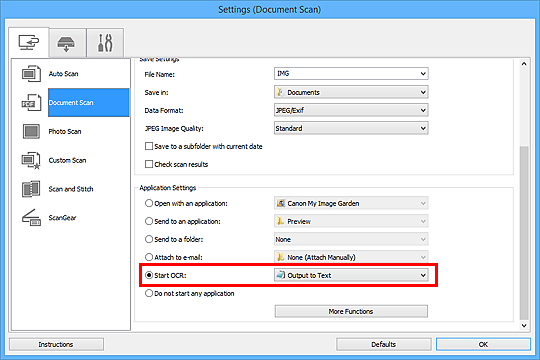Screen dimensions: 540x360
Task: Click the Auto Scan icon
Action: click(x=31, y=73)
